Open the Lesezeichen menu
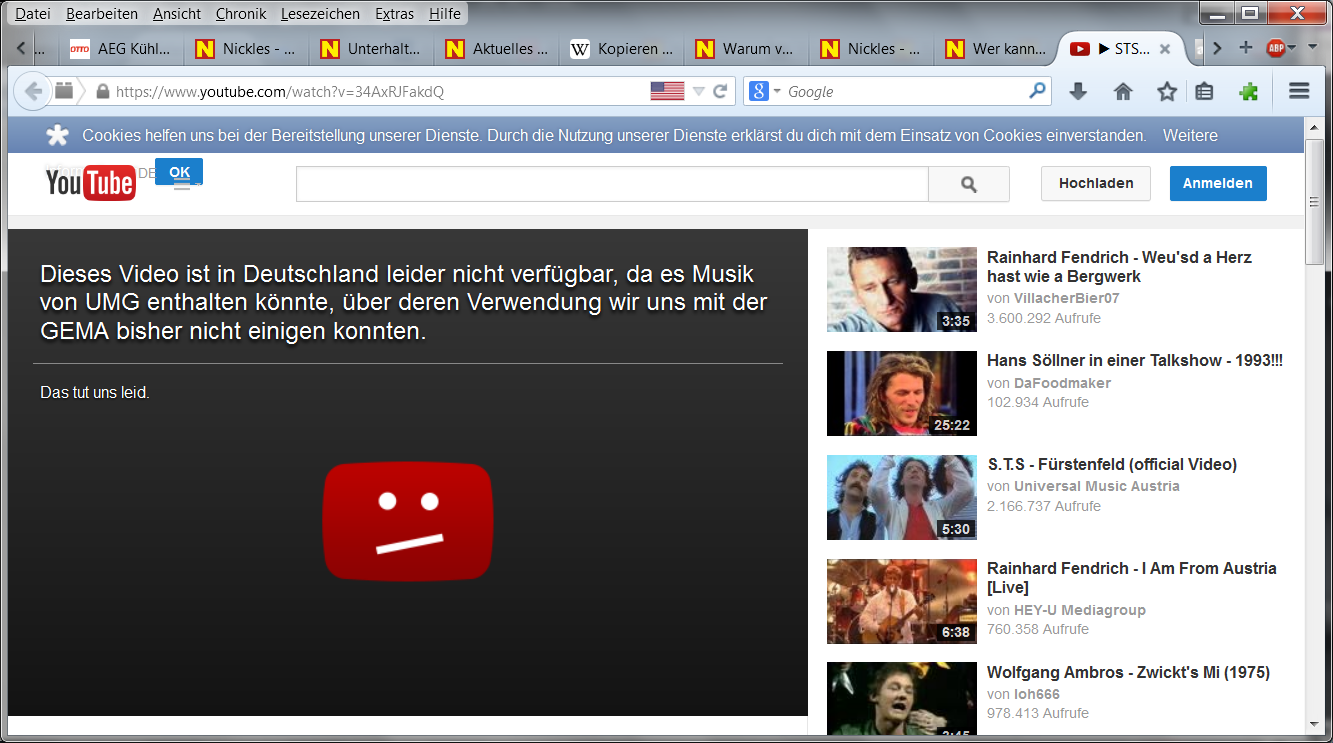The width and height of the screenshot is (1333, 743). coord(321,14)
